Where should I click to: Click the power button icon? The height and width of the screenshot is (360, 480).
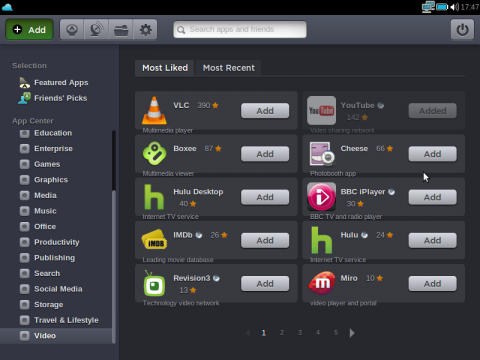click(x=462, y=29)
